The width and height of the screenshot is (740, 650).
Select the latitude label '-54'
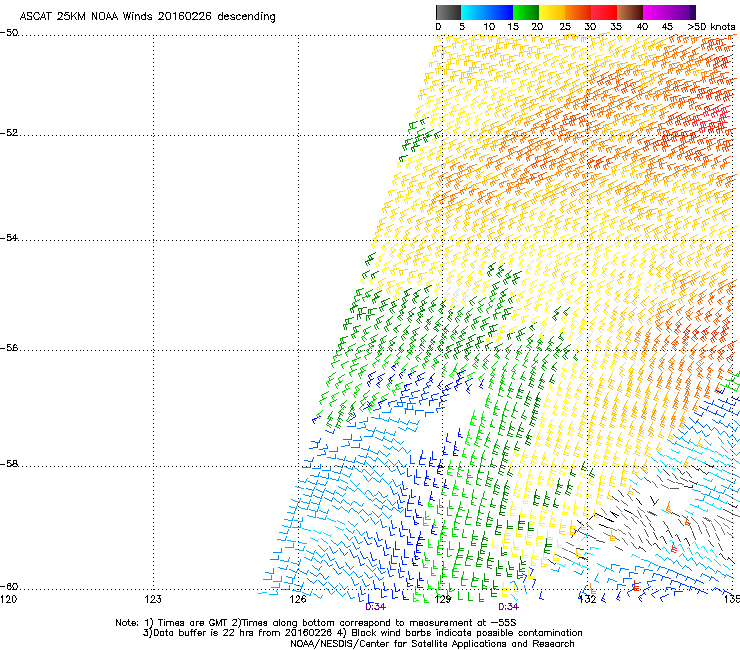(9, 237)
